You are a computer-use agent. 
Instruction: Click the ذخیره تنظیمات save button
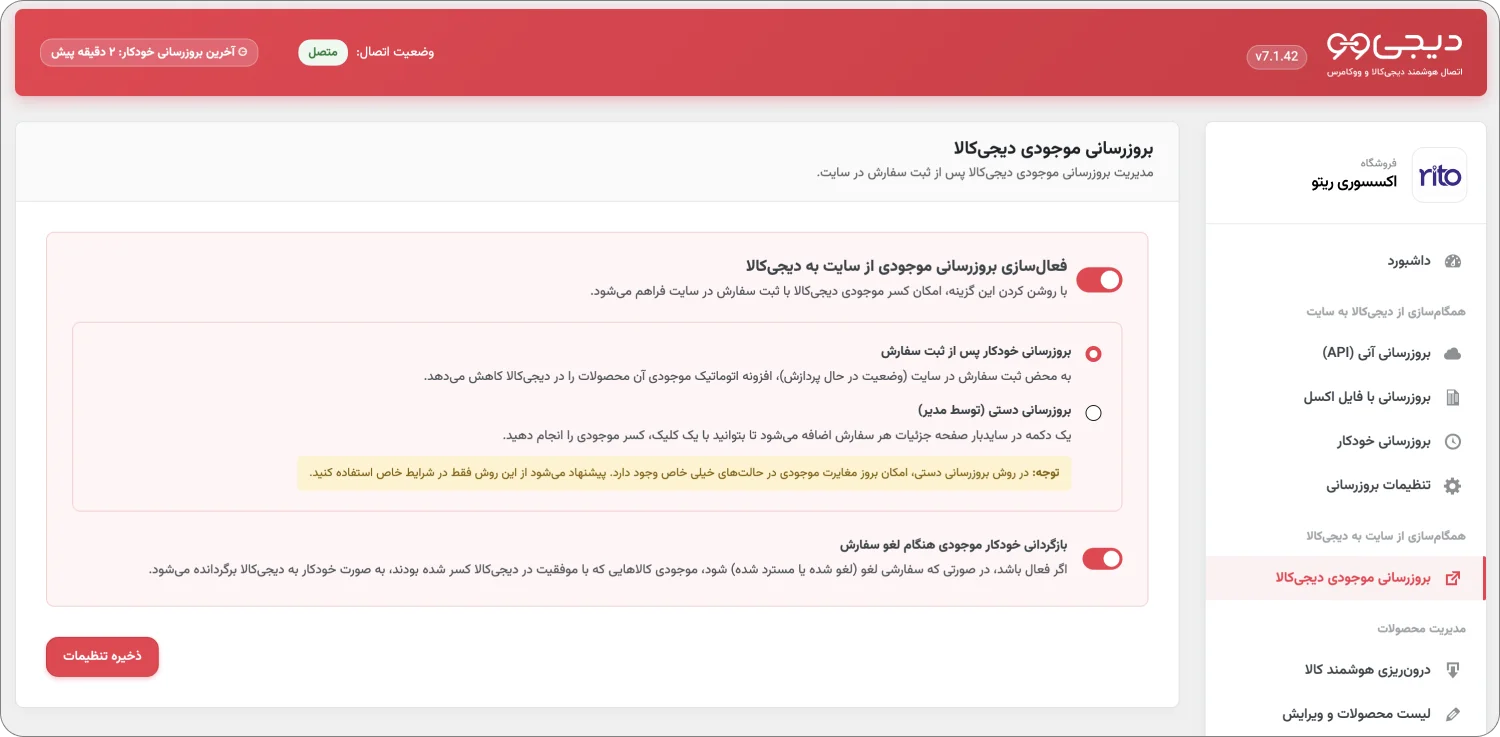coord(102,656)
